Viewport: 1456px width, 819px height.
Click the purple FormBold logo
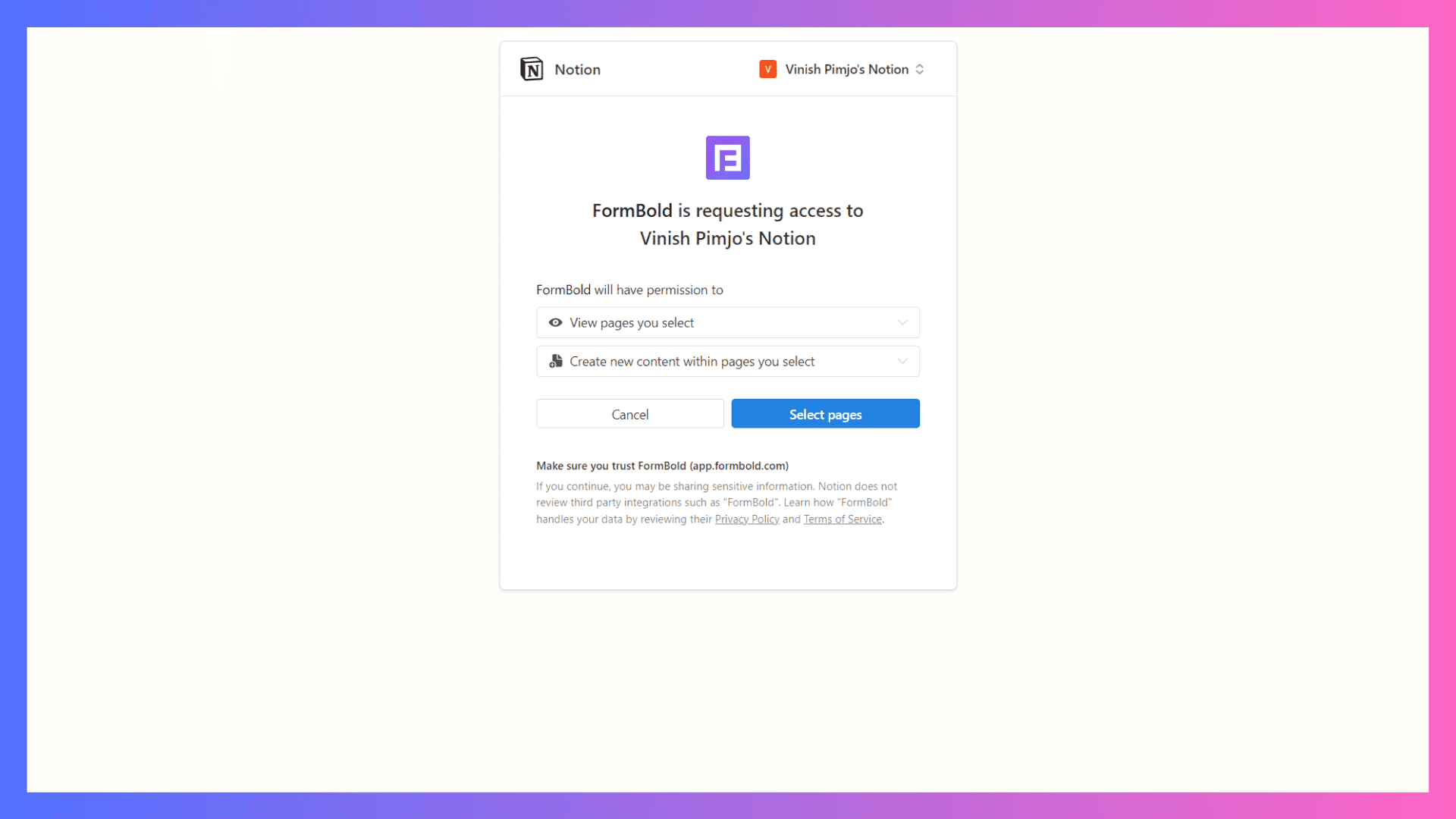click(727, 158)
